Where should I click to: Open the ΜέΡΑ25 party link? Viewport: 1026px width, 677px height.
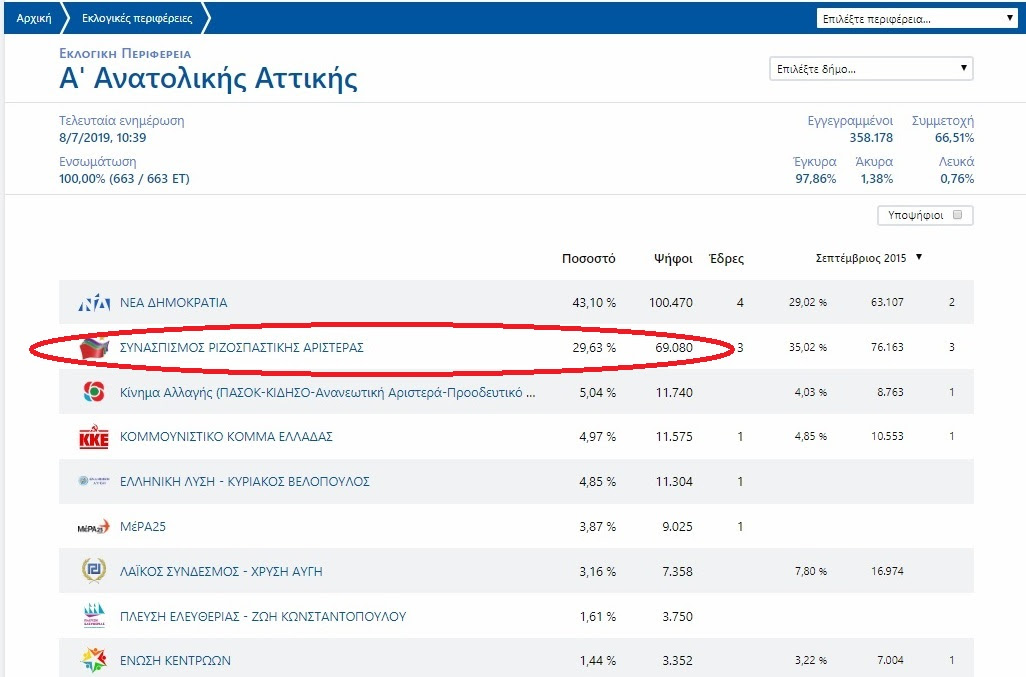click(x=143, y=527)
